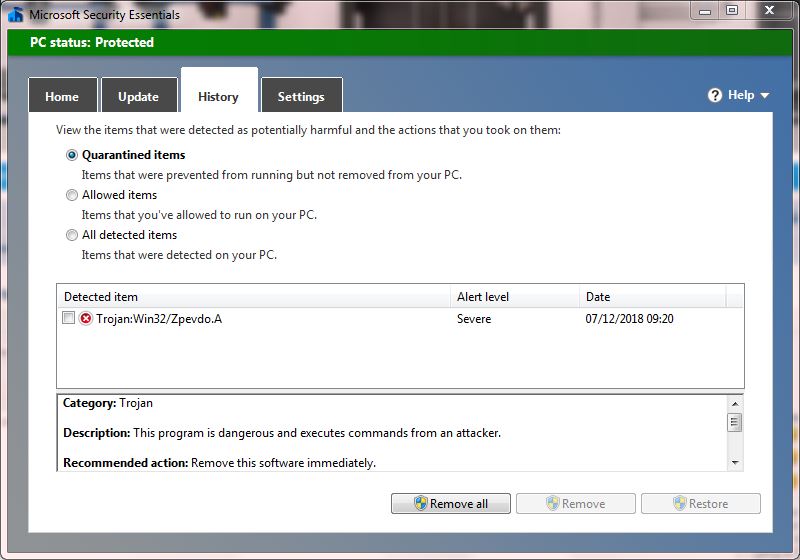This screenshot has height=560, width=800.
Task: Sort by the Detected item column header
Action: coord(254,296)
